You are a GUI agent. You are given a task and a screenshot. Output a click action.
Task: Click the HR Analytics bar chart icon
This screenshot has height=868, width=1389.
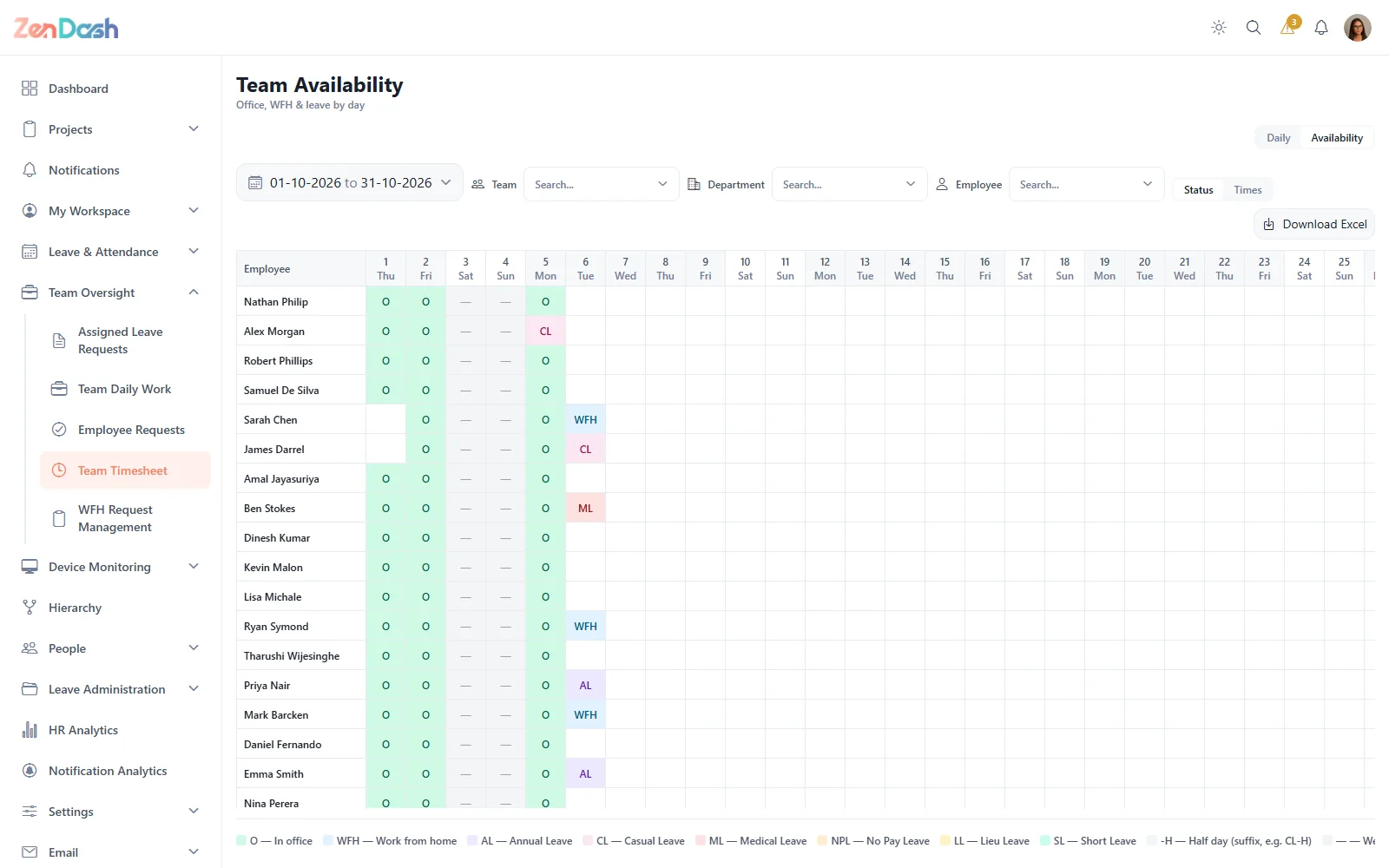pyautogui.click(x=30, y=730)
